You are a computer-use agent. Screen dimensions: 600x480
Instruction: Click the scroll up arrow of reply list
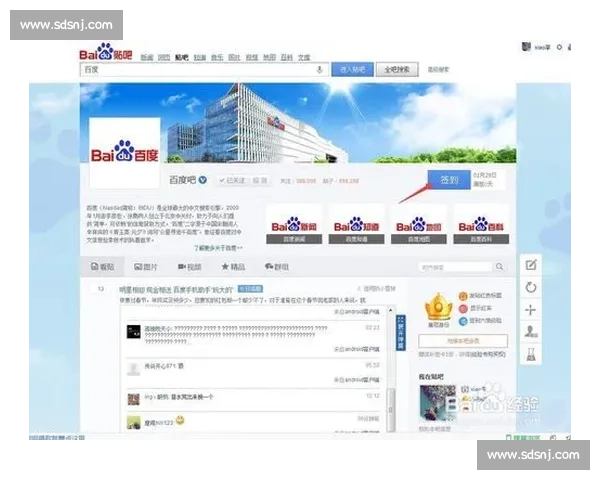pyautogui.click(x=390, y=310)
